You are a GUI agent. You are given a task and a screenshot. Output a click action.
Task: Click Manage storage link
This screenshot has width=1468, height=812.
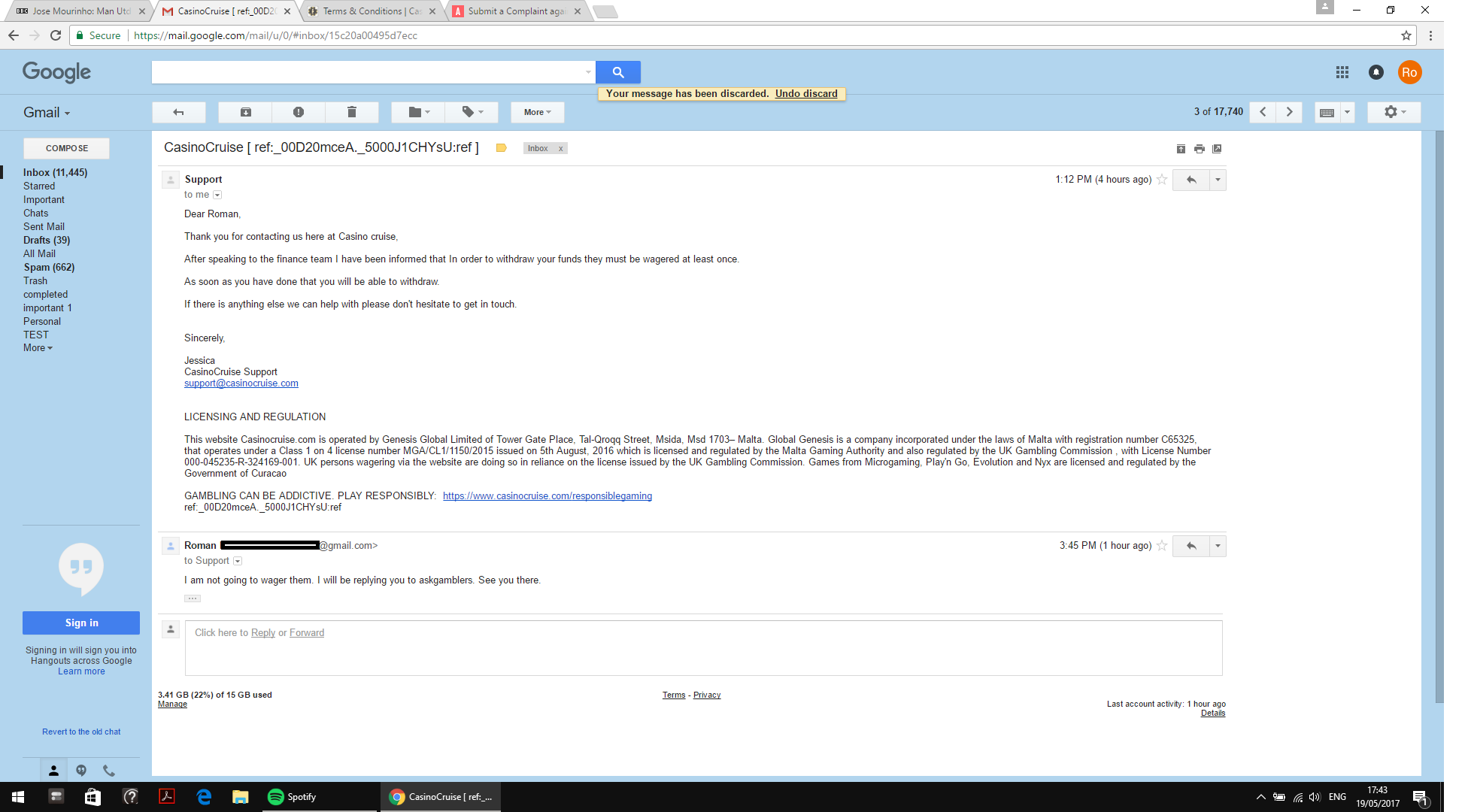click(x=172, y=704)
